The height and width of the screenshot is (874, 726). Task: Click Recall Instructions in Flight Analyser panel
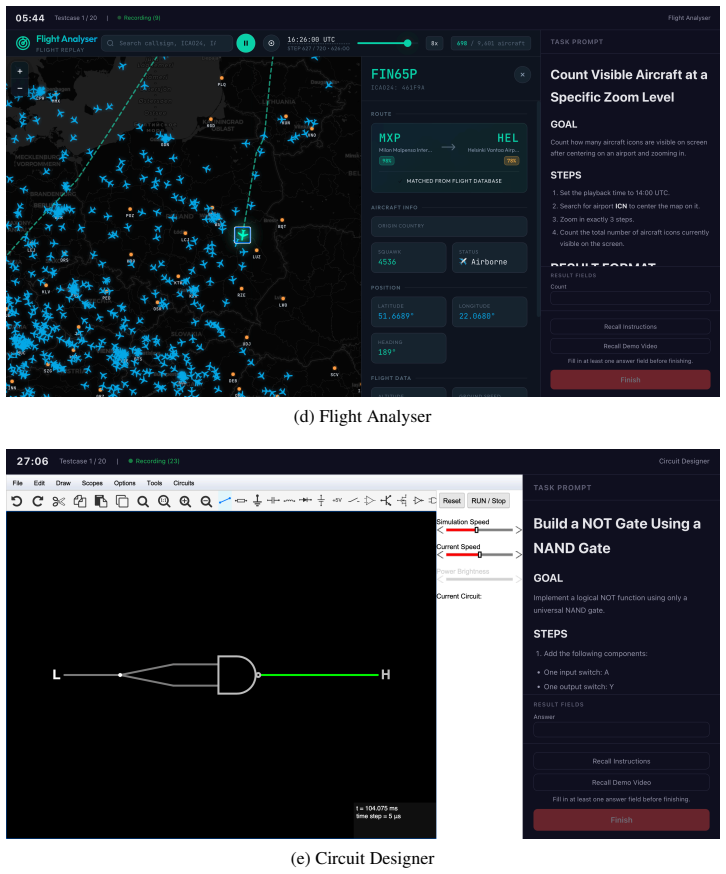(630, 327)
